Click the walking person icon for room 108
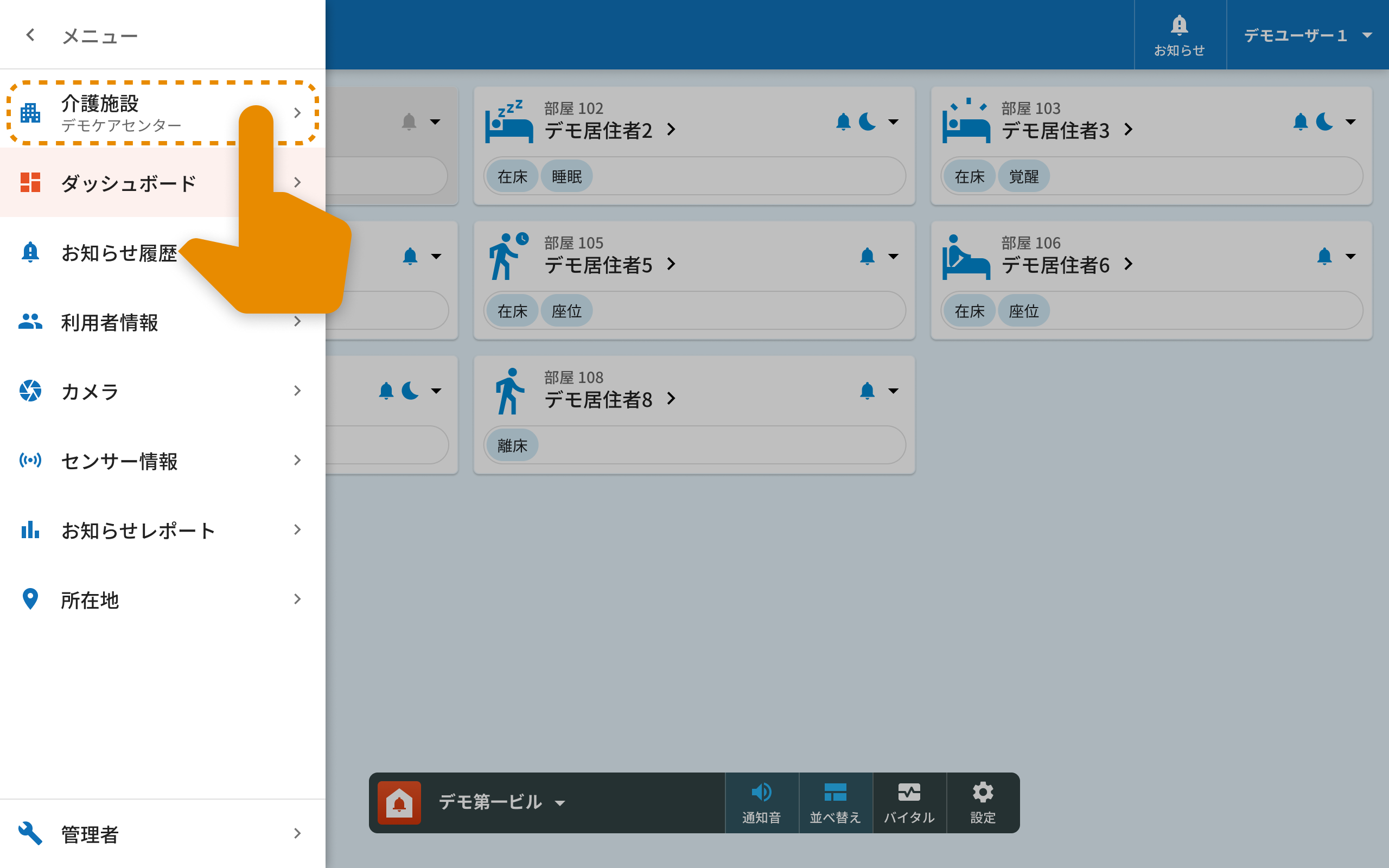Viewport: 1389px width, 868px height. 508,391
